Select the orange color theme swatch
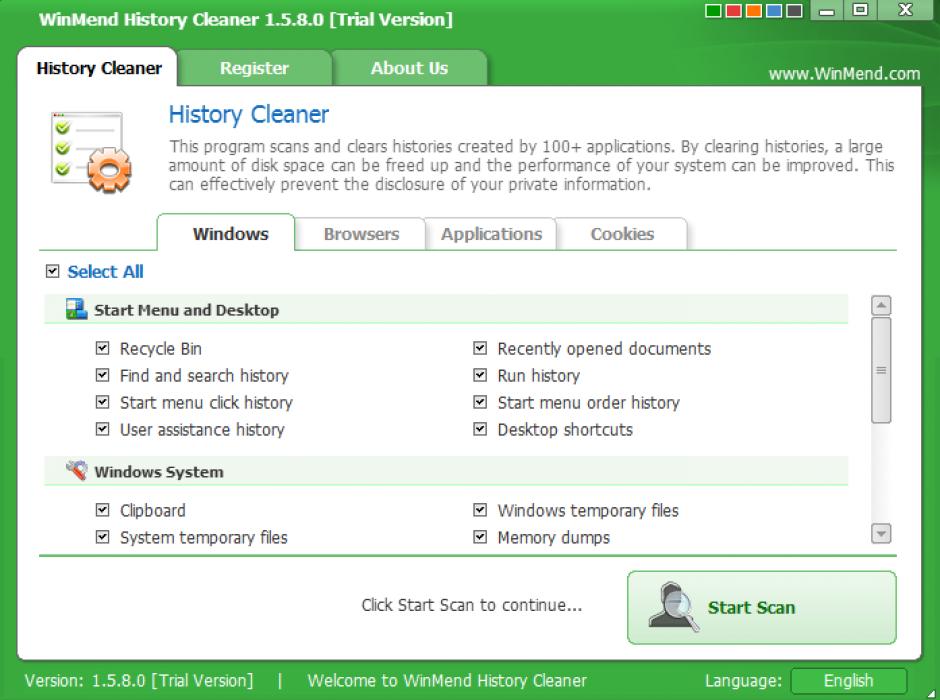940x700 pixels. pos(754,11)
